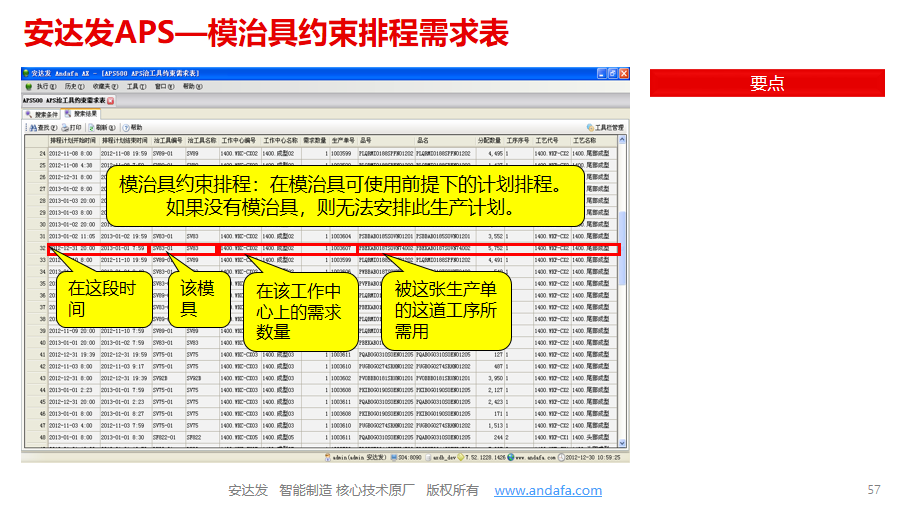Screen dimensions: 907x509
Task: Open the 执行 menu
Action: (46, 87)
